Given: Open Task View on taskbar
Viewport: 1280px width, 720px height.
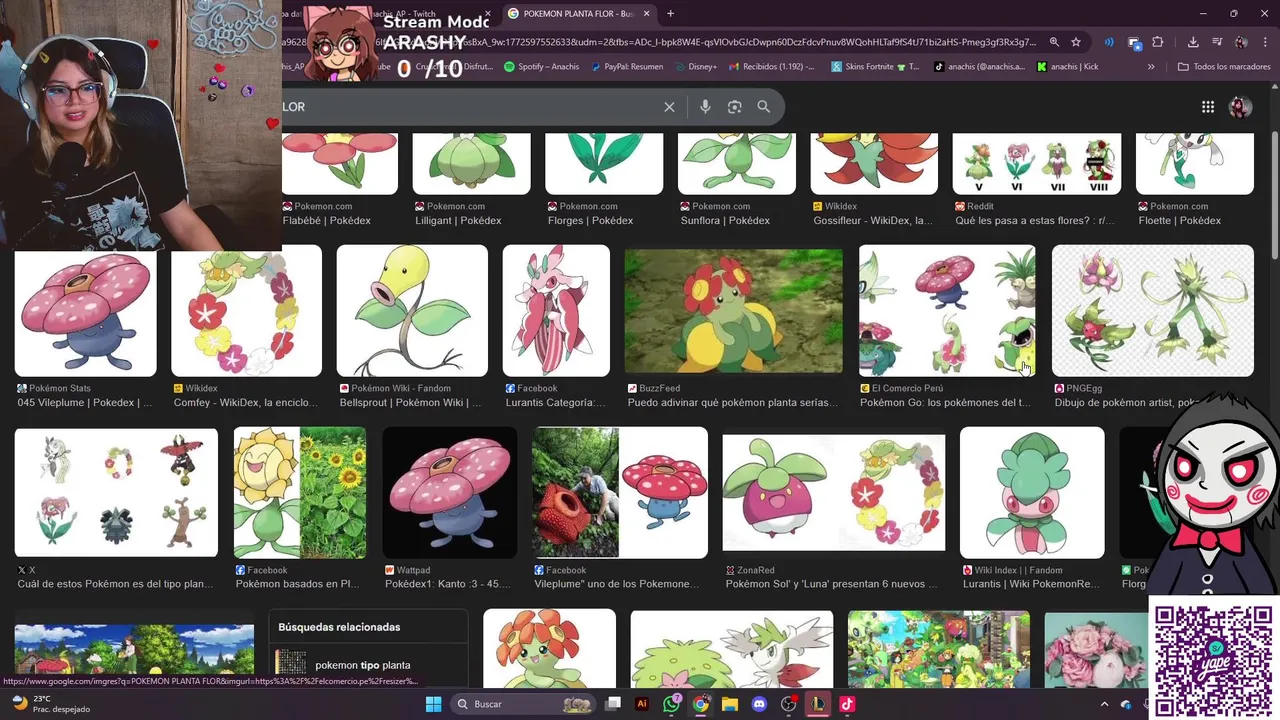Looking at the screenshot, I should (613, 704).
